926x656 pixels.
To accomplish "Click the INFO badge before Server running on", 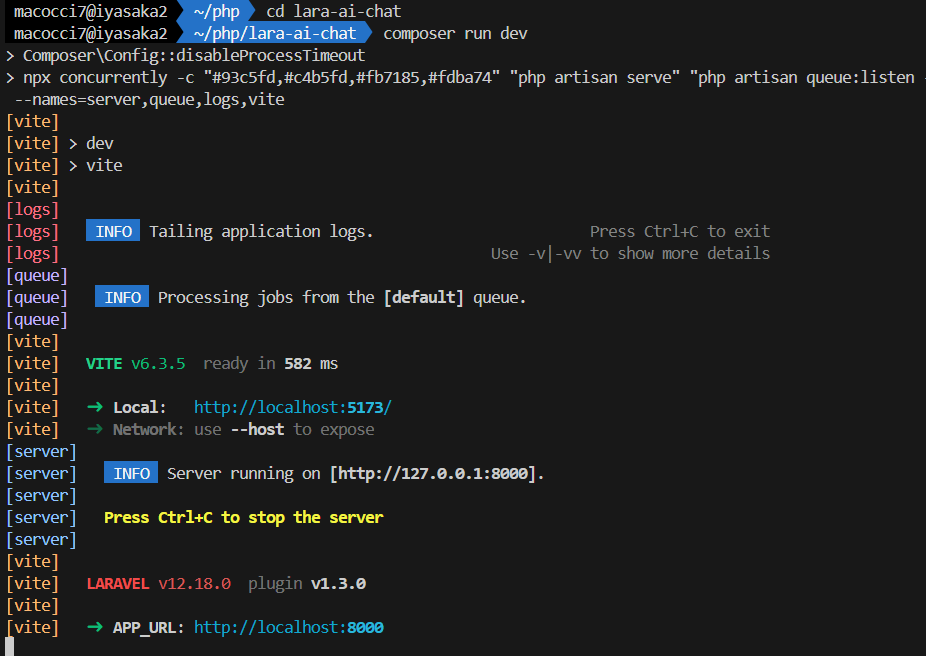I will tap(131, 474).
